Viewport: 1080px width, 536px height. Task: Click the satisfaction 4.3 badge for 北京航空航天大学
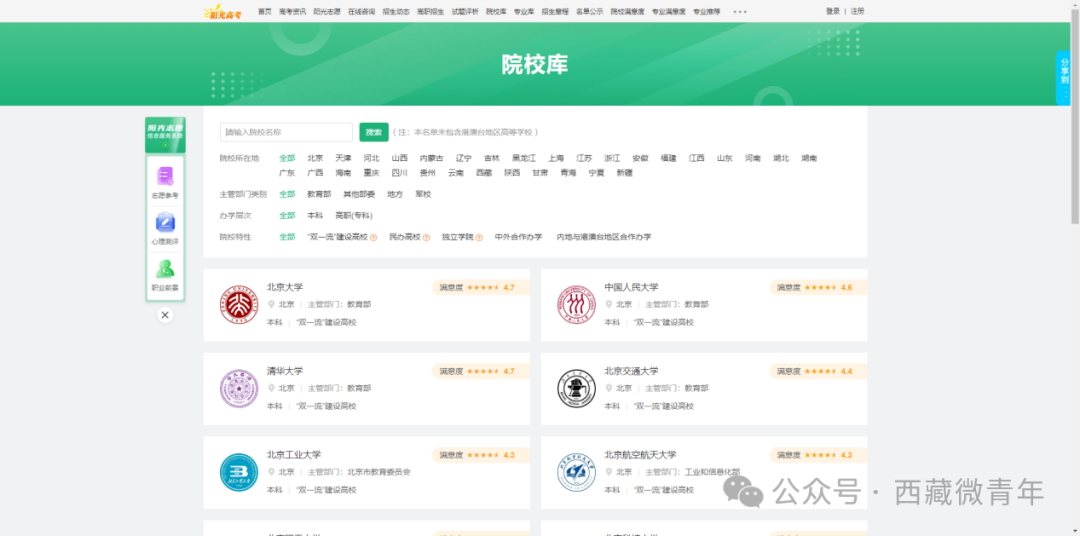click(x=818, y=455)
